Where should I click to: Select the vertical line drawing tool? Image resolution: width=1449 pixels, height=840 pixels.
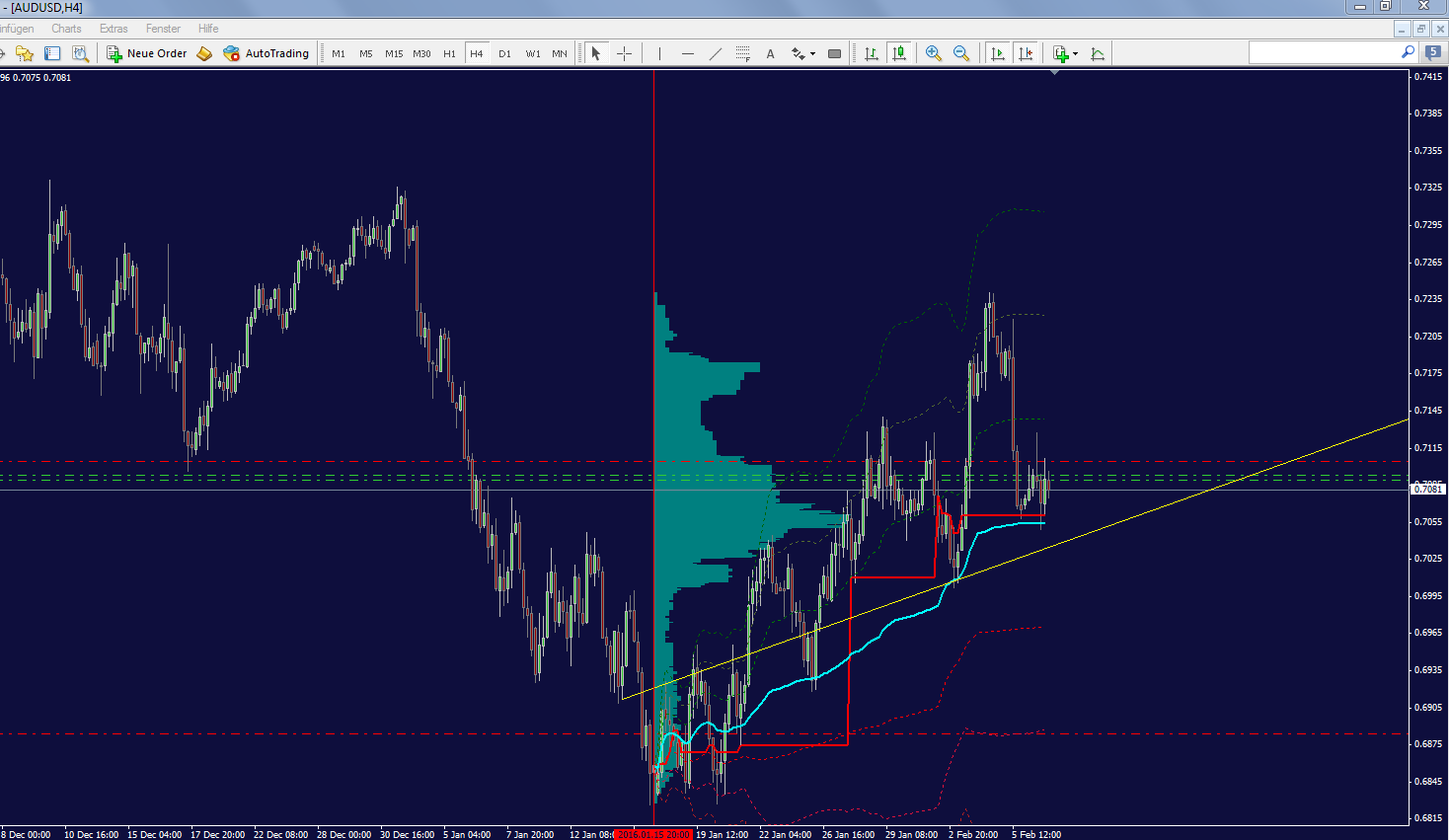[659, 53]
